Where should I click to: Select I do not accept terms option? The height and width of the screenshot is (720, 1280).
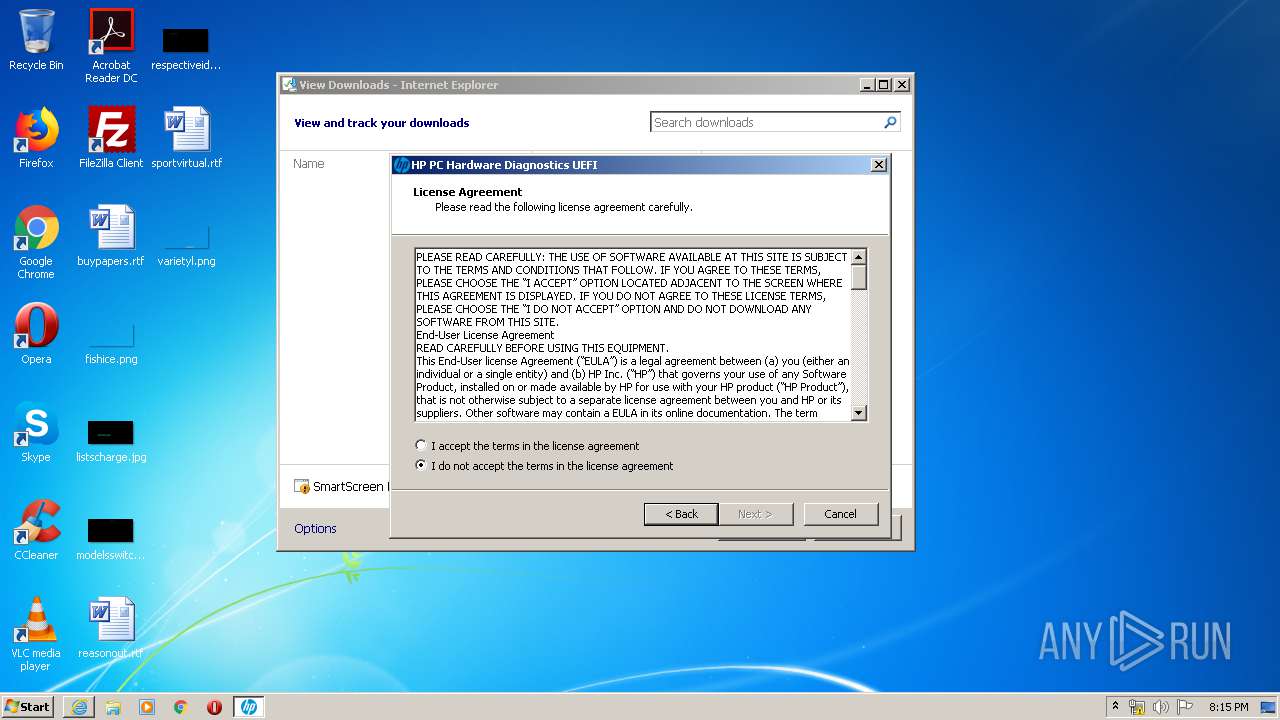coord(421,465)
